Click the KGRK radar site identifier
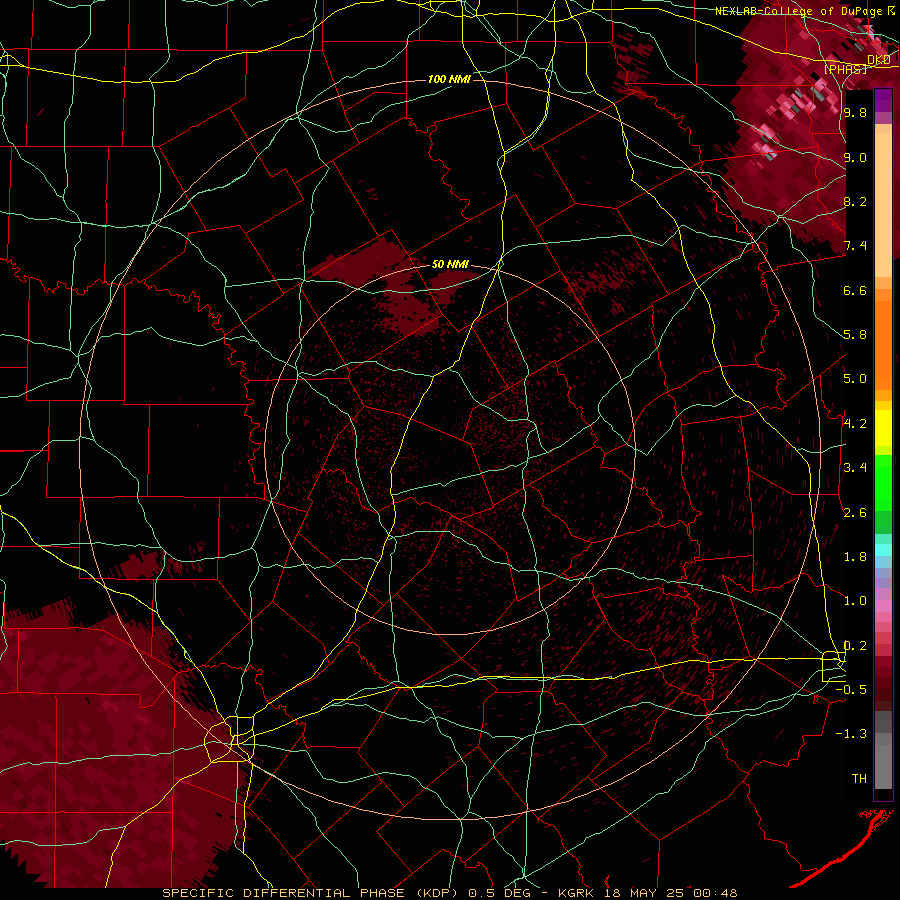The width and height of the screenshot is (900, 900). coord(576,893)
